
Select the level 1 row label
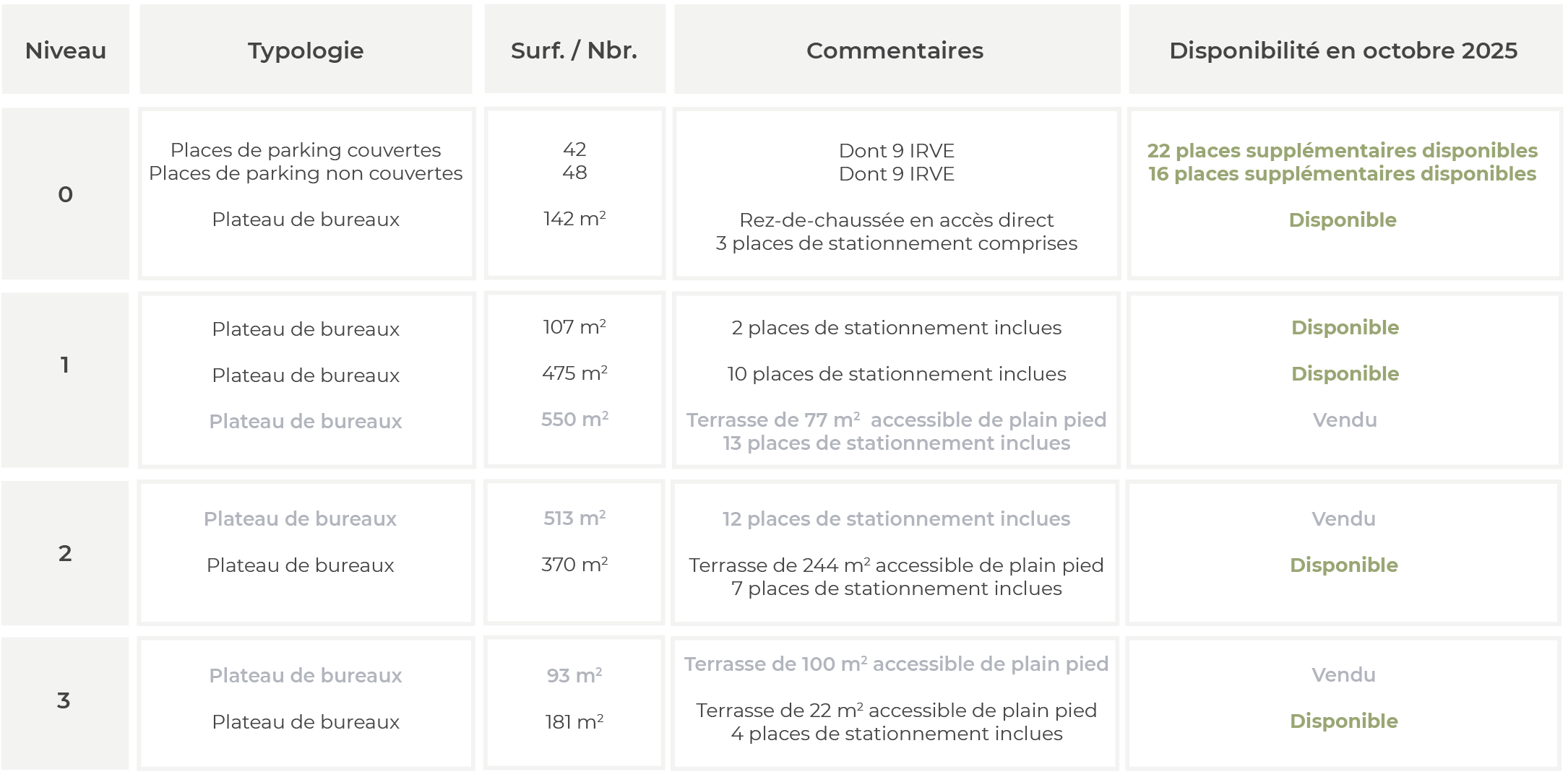[65, 365]
